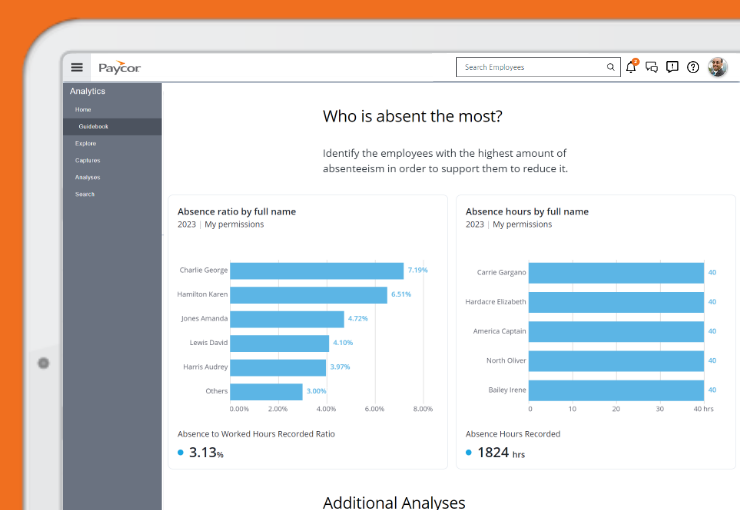
Task: Click the Charlie George name label
Action: [x=203, y=270]
